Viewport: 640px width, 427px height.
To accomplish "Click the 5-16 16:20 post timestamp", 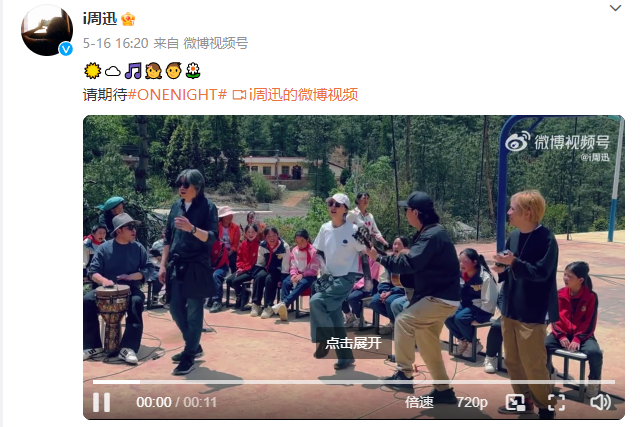I will [116, 43].
